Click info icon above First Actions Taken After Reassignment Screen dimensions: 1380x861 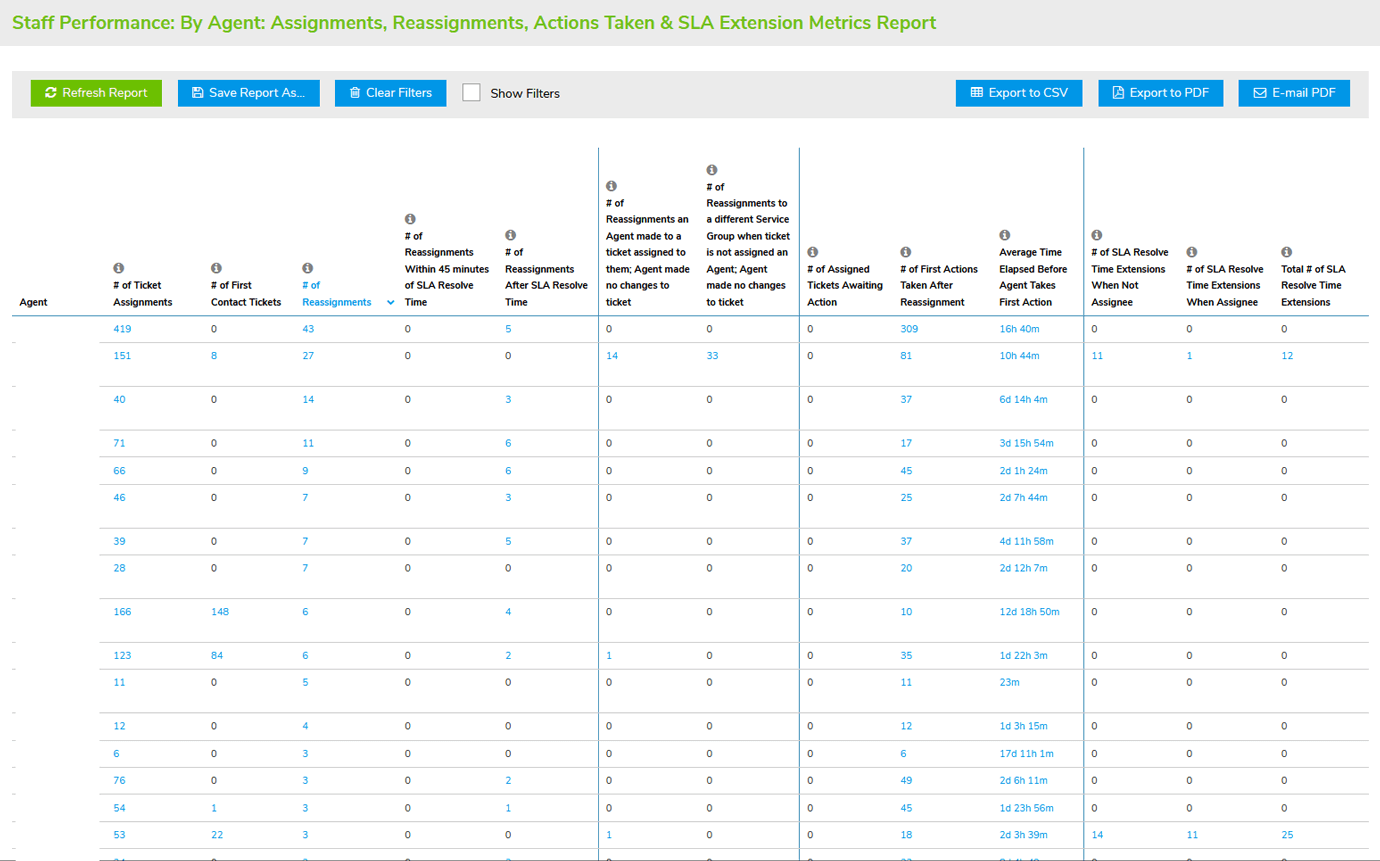point(905,252)
